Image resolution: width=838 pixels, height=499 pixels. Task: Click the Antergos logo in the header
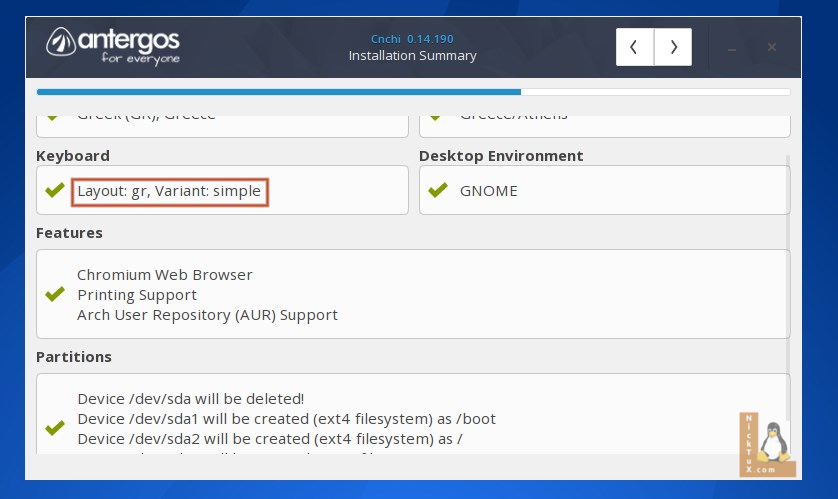click(113, 45)
